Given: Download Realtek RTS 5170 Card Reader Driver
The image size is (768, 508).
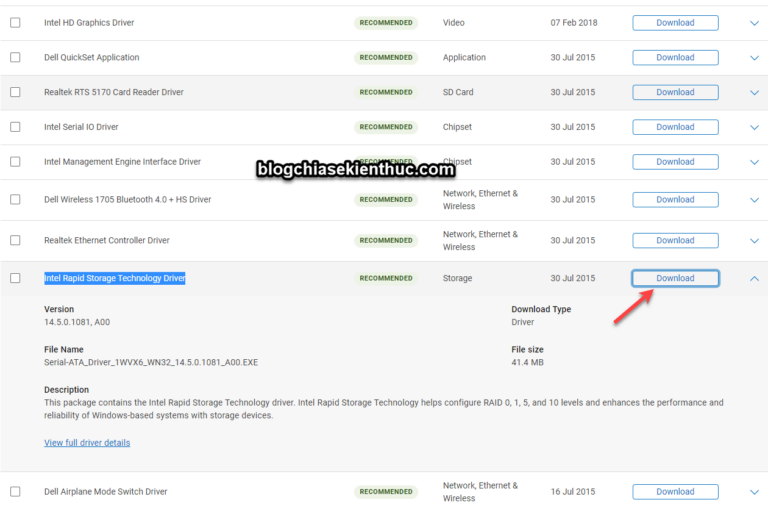Looking at the screenshot, I should tap(675, 92).
